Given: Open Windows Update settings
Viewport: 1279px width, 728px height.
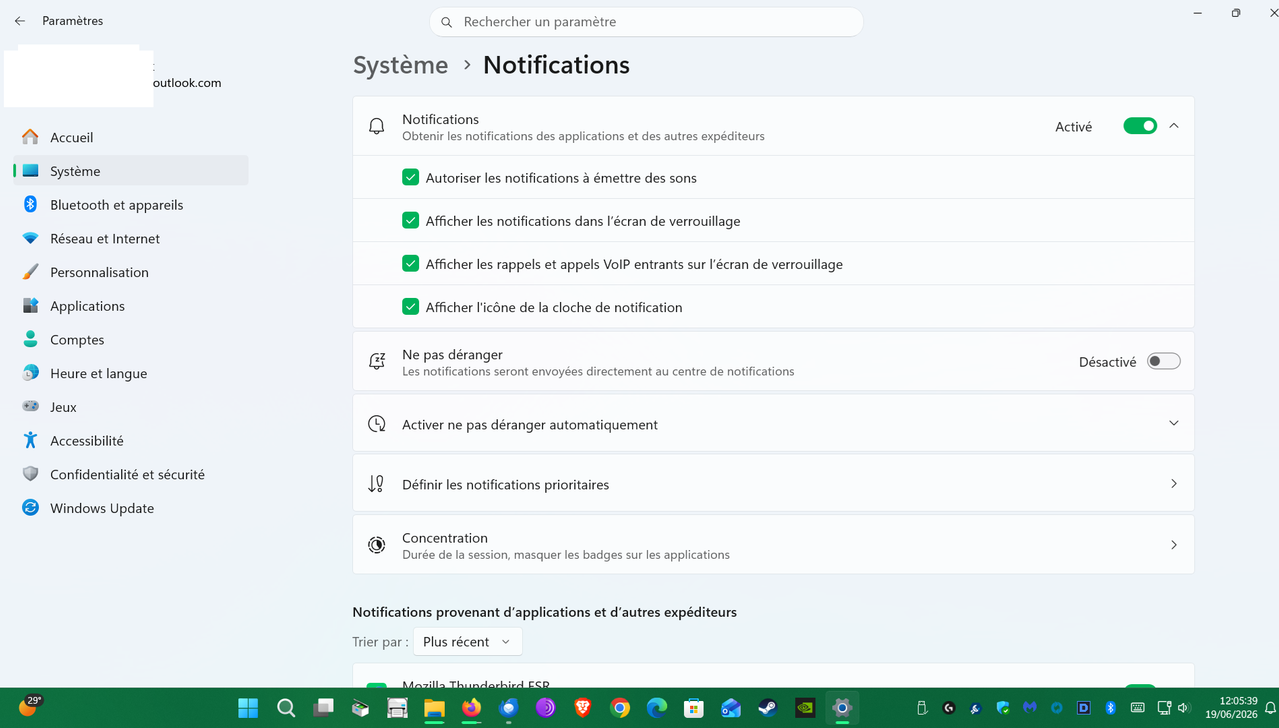Looking at the screenshot, I should pos(130,508).
